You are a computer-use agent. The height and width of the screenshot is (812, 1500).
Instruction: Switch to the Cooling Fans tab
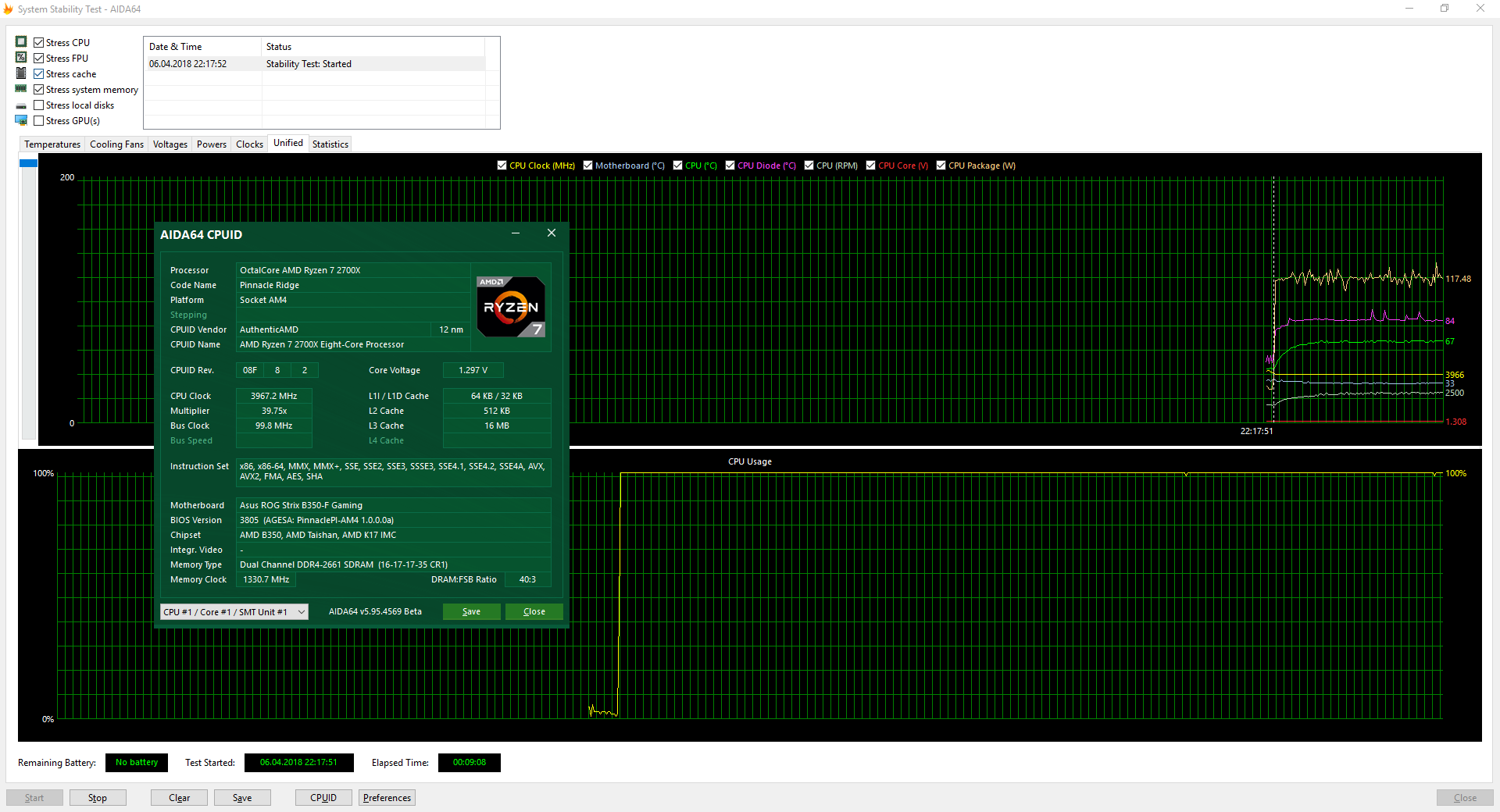coord(116,144)
